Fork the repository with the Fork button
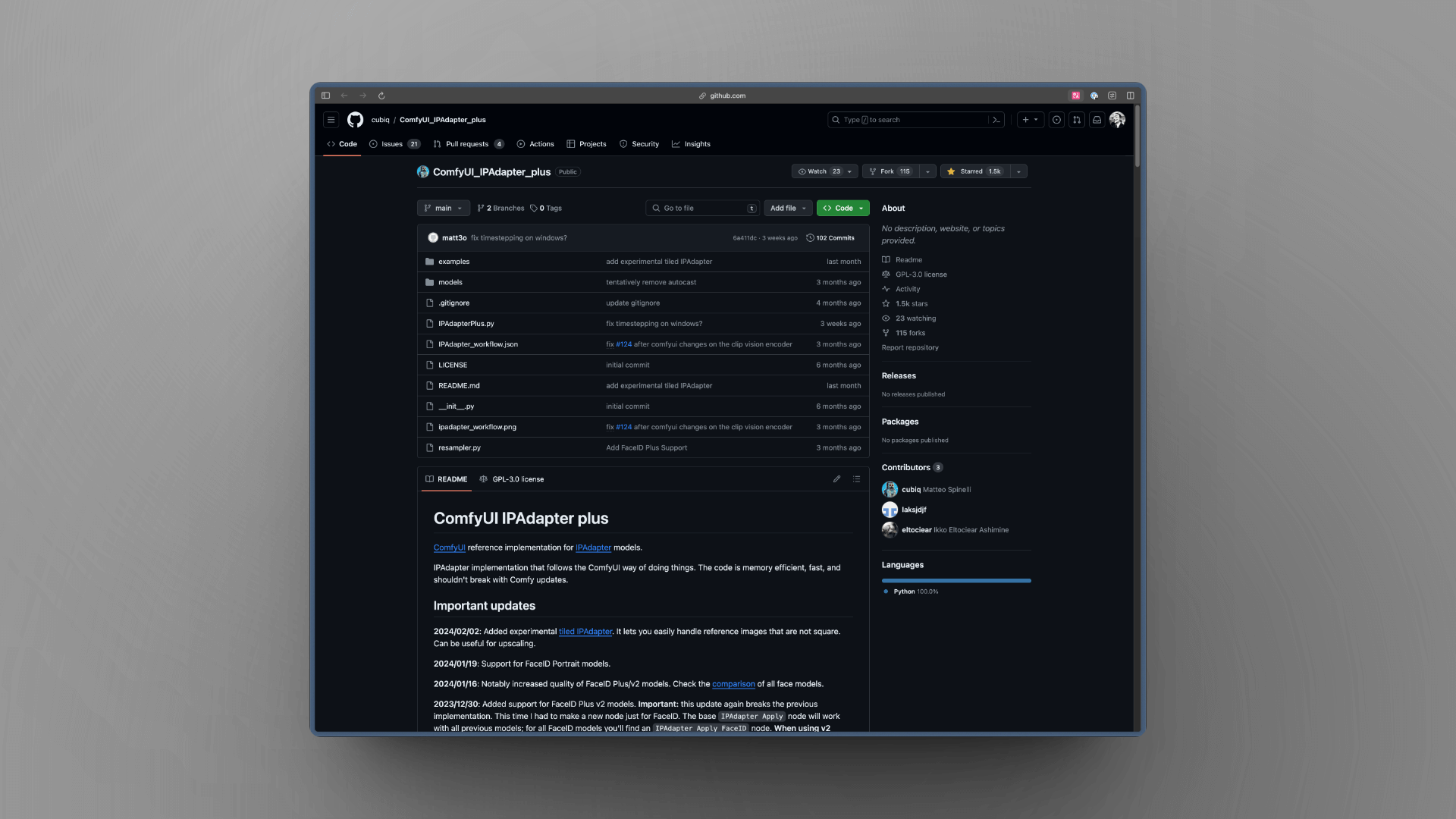The width and height of the screenshot is (1456, 819). pos(890,171)
